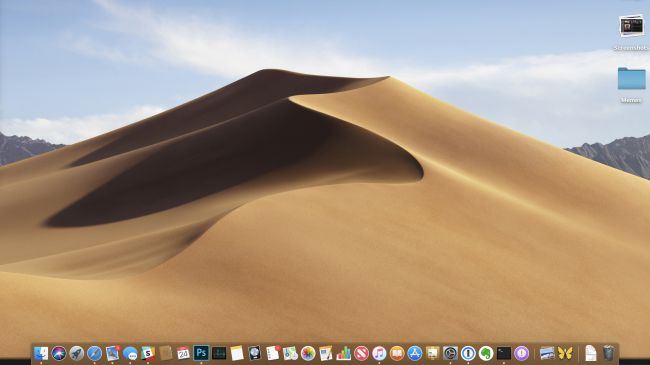Open the brown wooden box app icon
Screen dimensions: 650x365
click(166, 353)
